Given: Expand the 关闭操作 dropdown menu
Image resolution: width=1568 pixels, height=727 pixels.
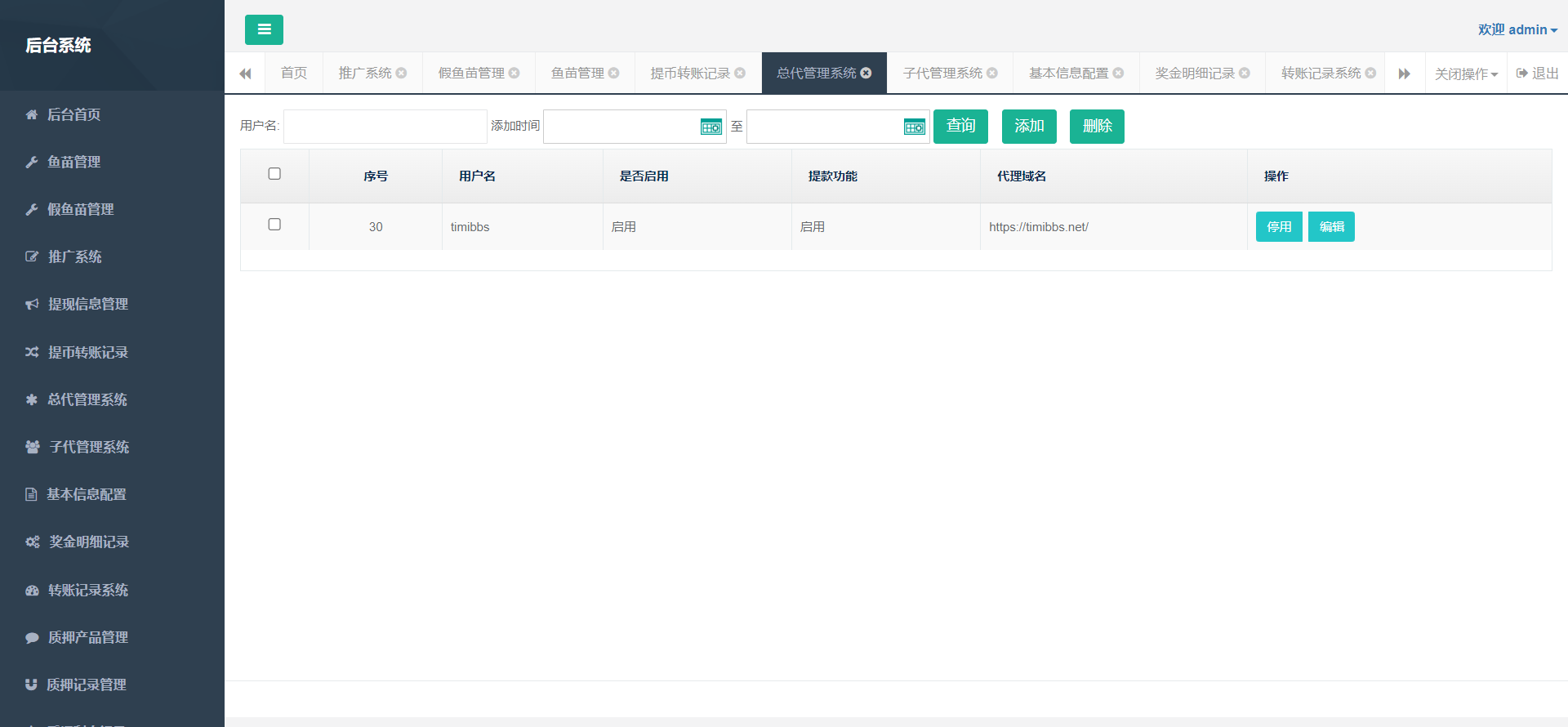Looking at the screenshot, I should tap(1466, 74).
